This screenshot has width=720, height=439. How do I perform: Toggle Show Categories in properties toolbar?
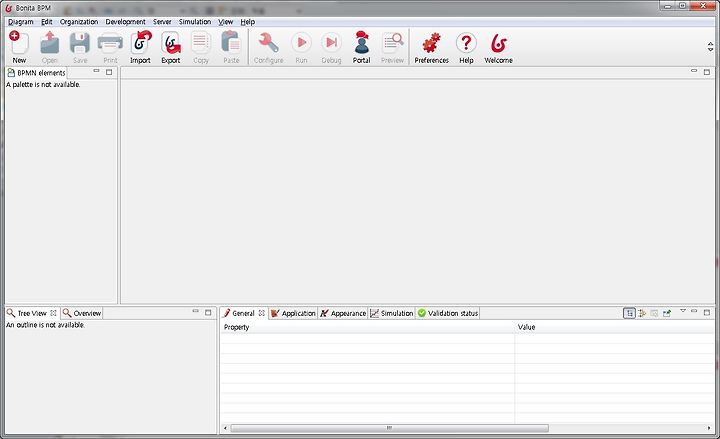(629, 313)
